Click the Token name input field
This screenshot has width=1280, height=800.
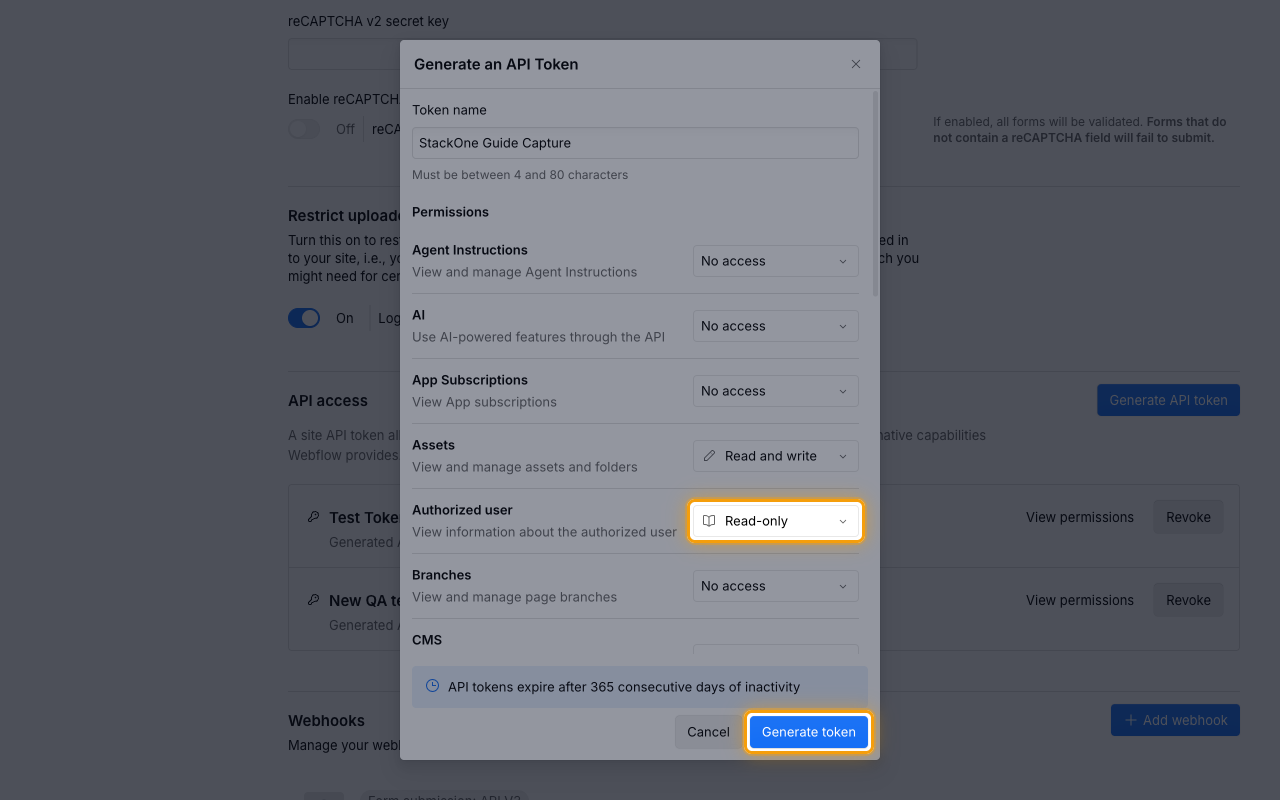(x=635, y=143)
